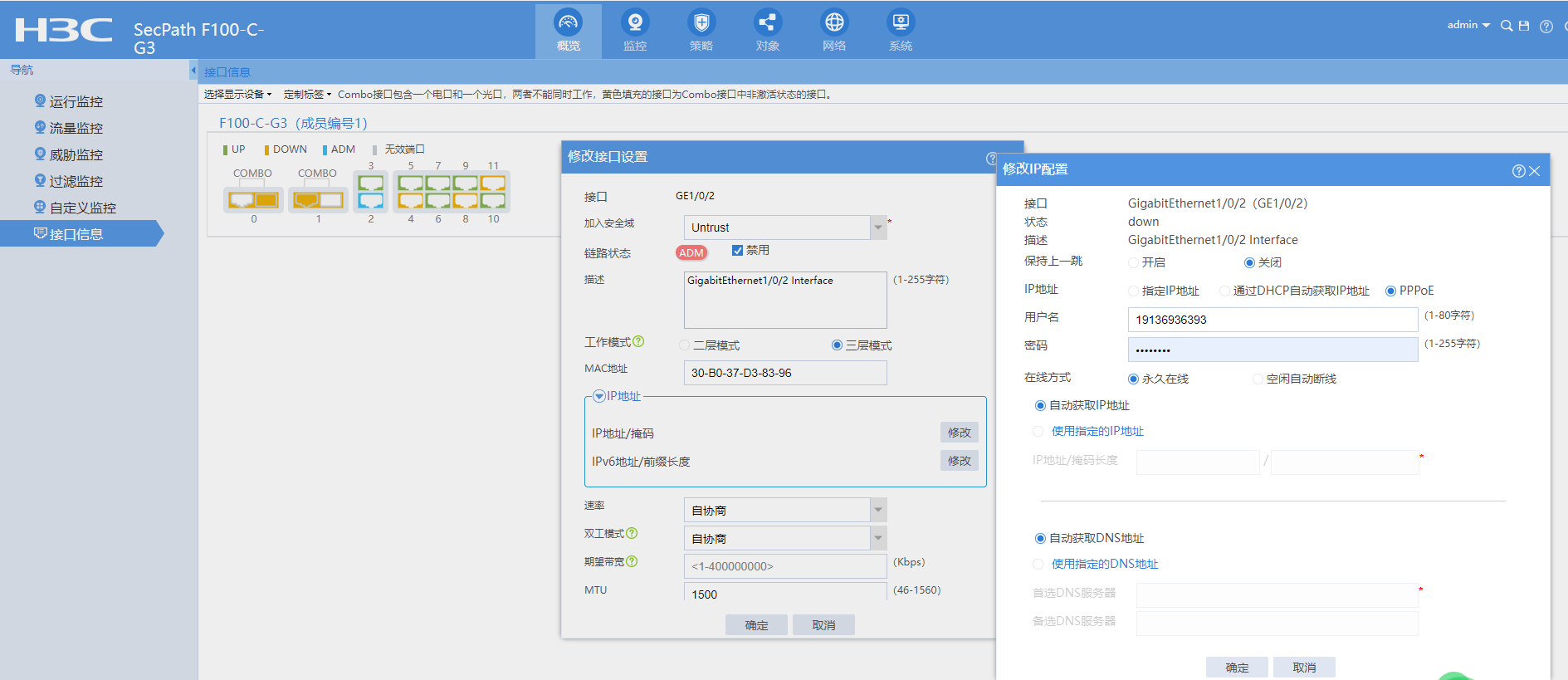Click the search magnifier icon near admin
The height and width of the screenshot is (680, 1568).
pos(1506,26)
